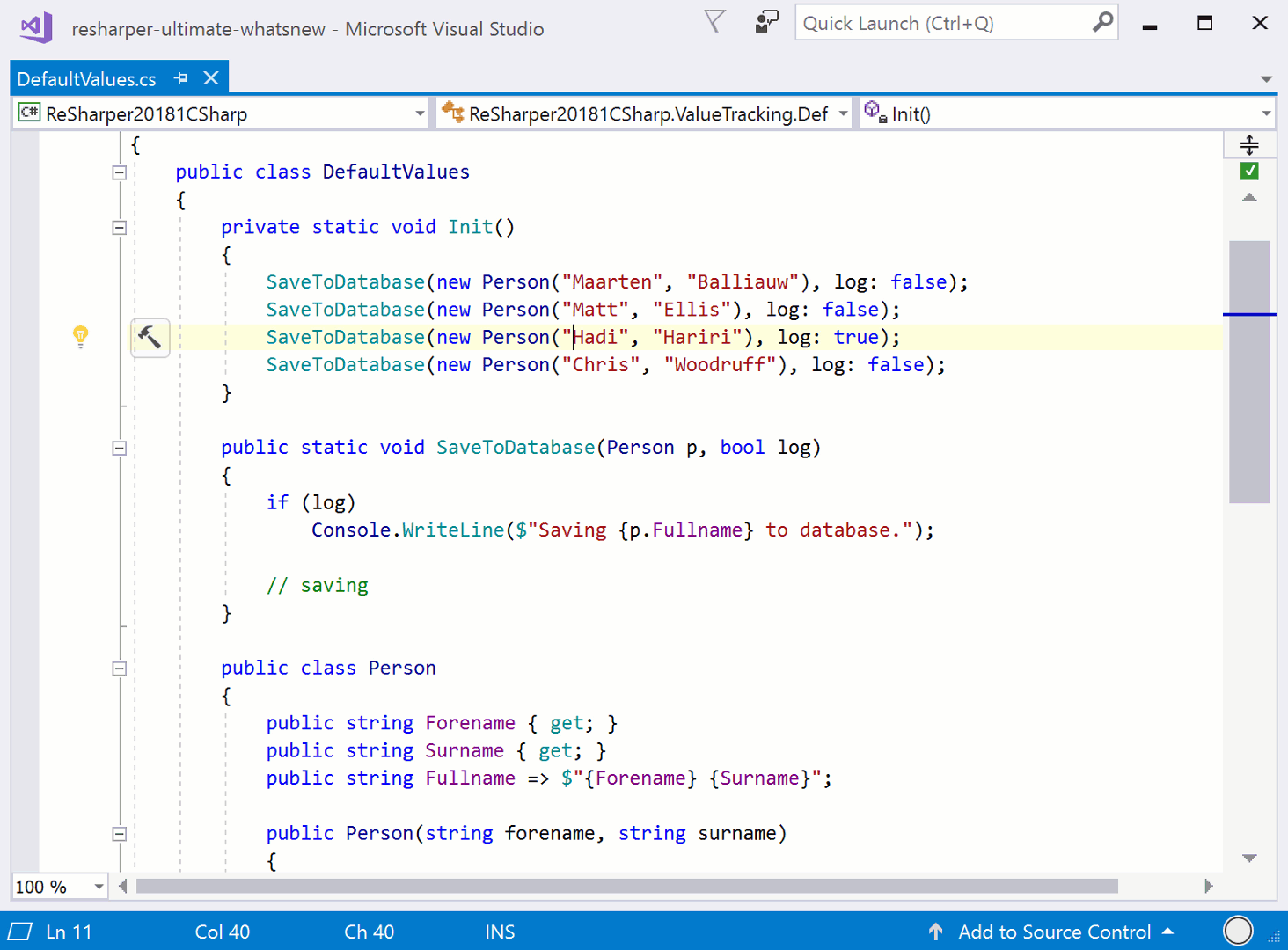
Task: Select the DefaultValues.cs document tab
Action: click(86, 79)
